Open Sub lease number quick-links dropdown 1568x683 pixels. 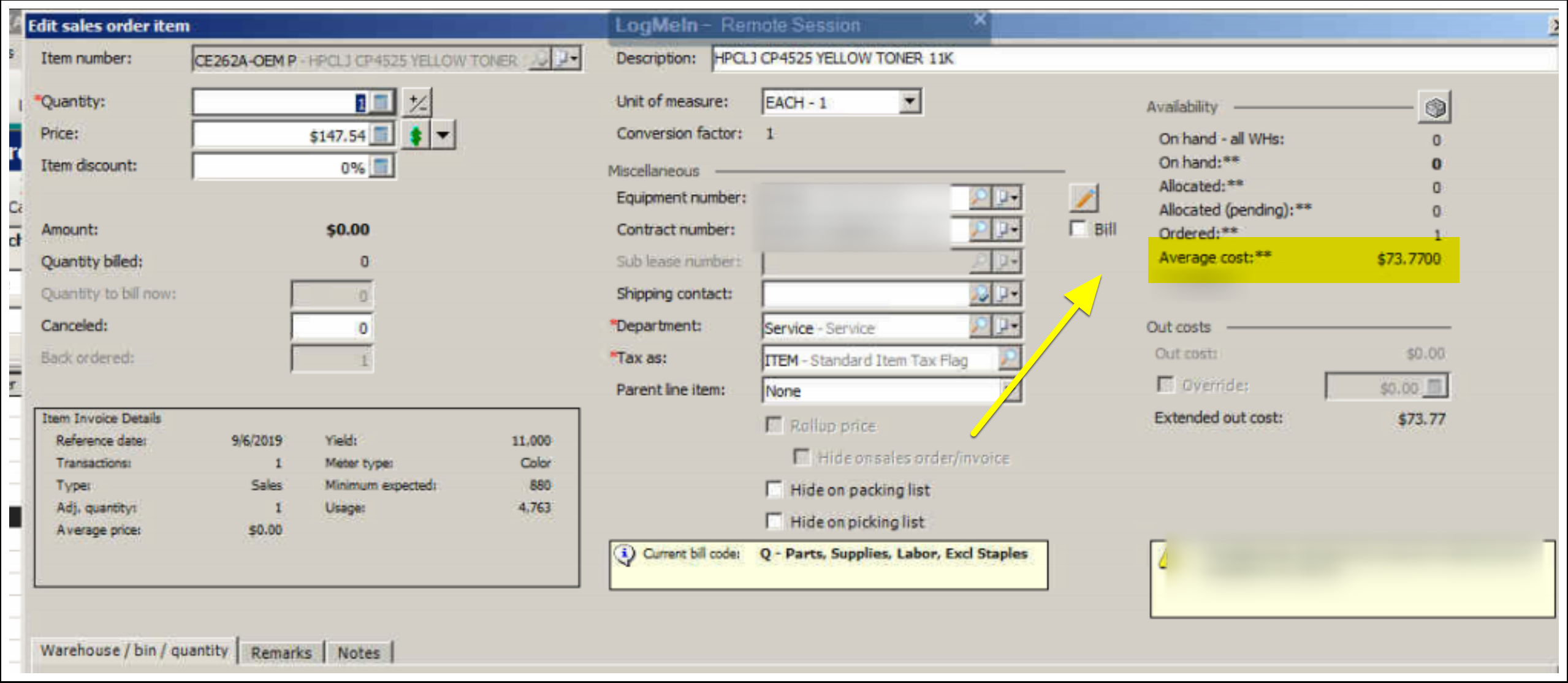(1007, 262)
